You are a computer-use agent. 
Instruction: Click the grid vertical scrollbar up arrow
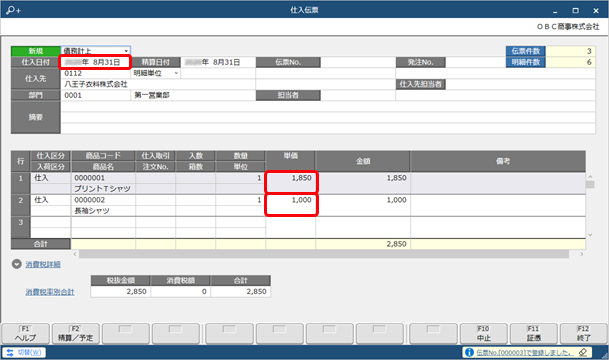[590, 177]
